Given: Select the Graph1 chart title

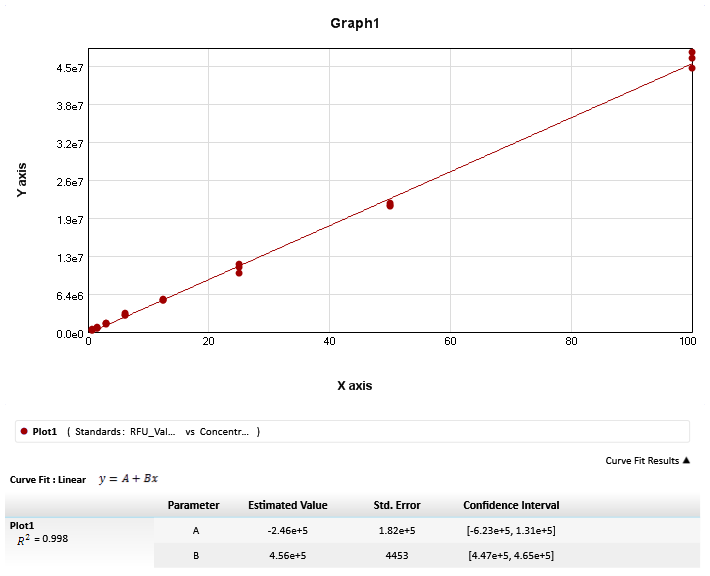Looking at the screenshot, I should (355, 23).
